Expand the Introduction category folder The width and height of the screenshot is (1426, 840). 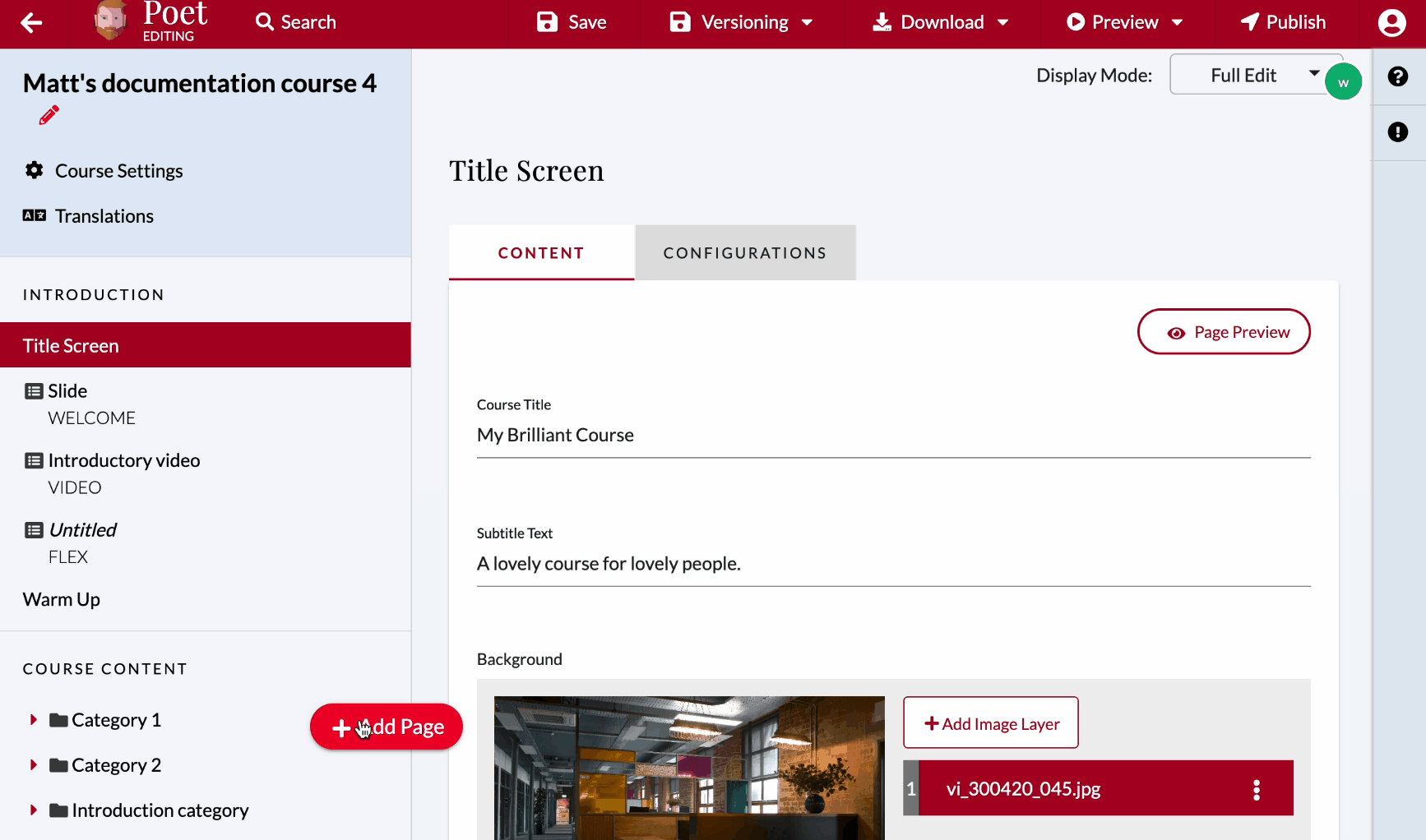(x=34, y=810)
